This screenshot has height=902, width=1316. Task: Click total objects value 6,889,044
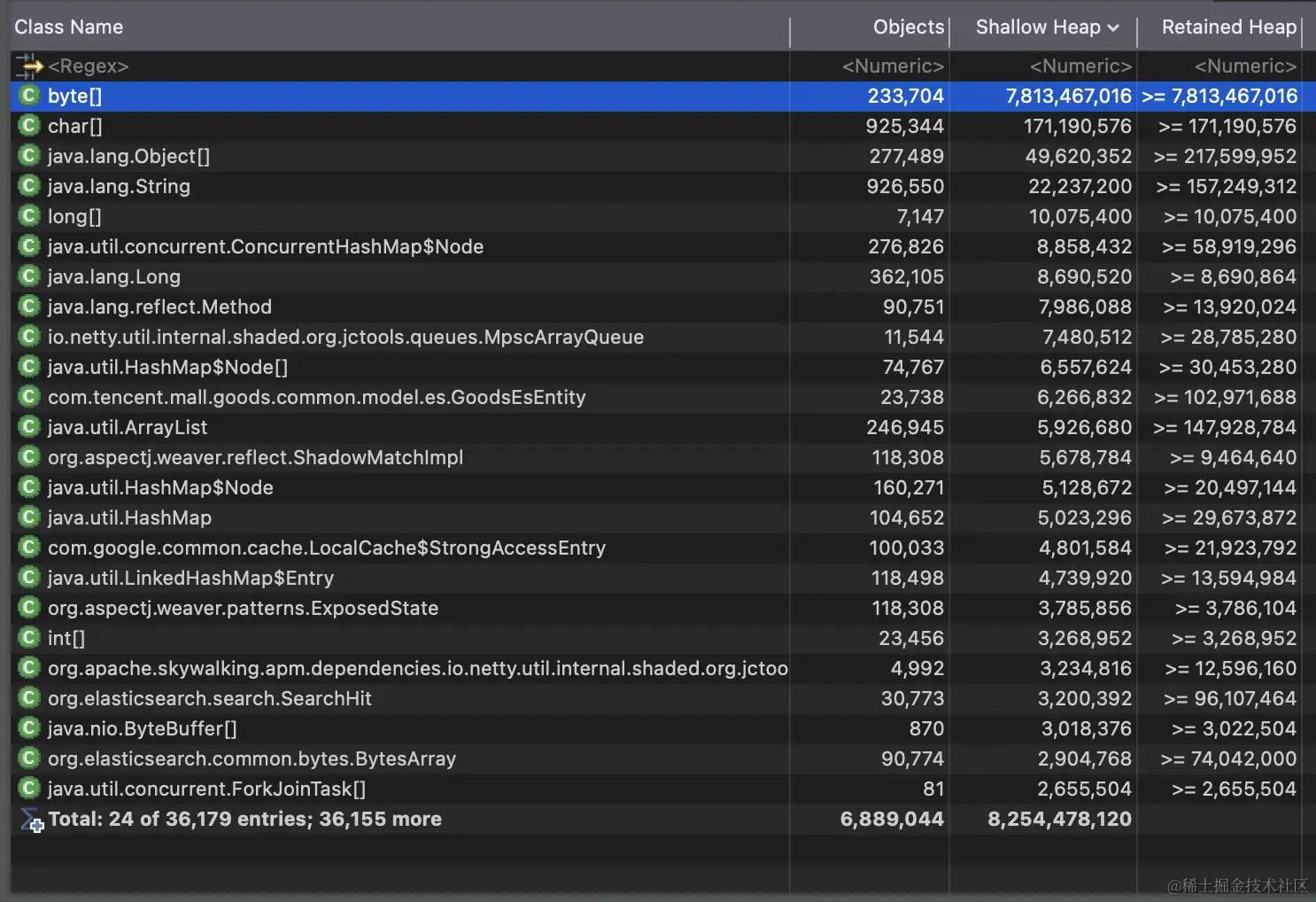tap(892, 820)
